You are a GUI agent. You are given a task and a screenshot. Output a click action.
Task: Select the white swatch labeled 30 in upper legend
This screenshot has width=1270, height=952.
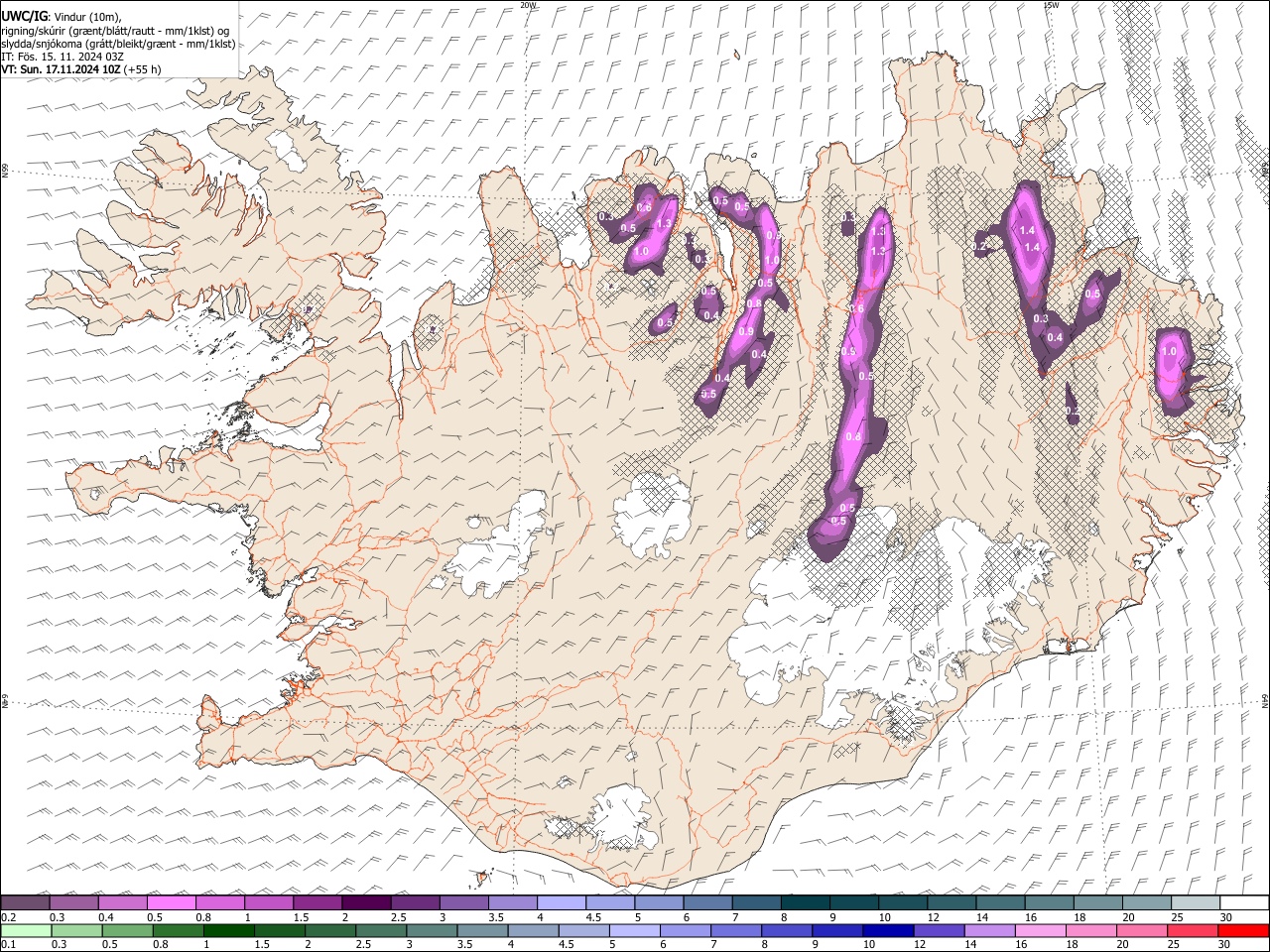point(1243,903)
